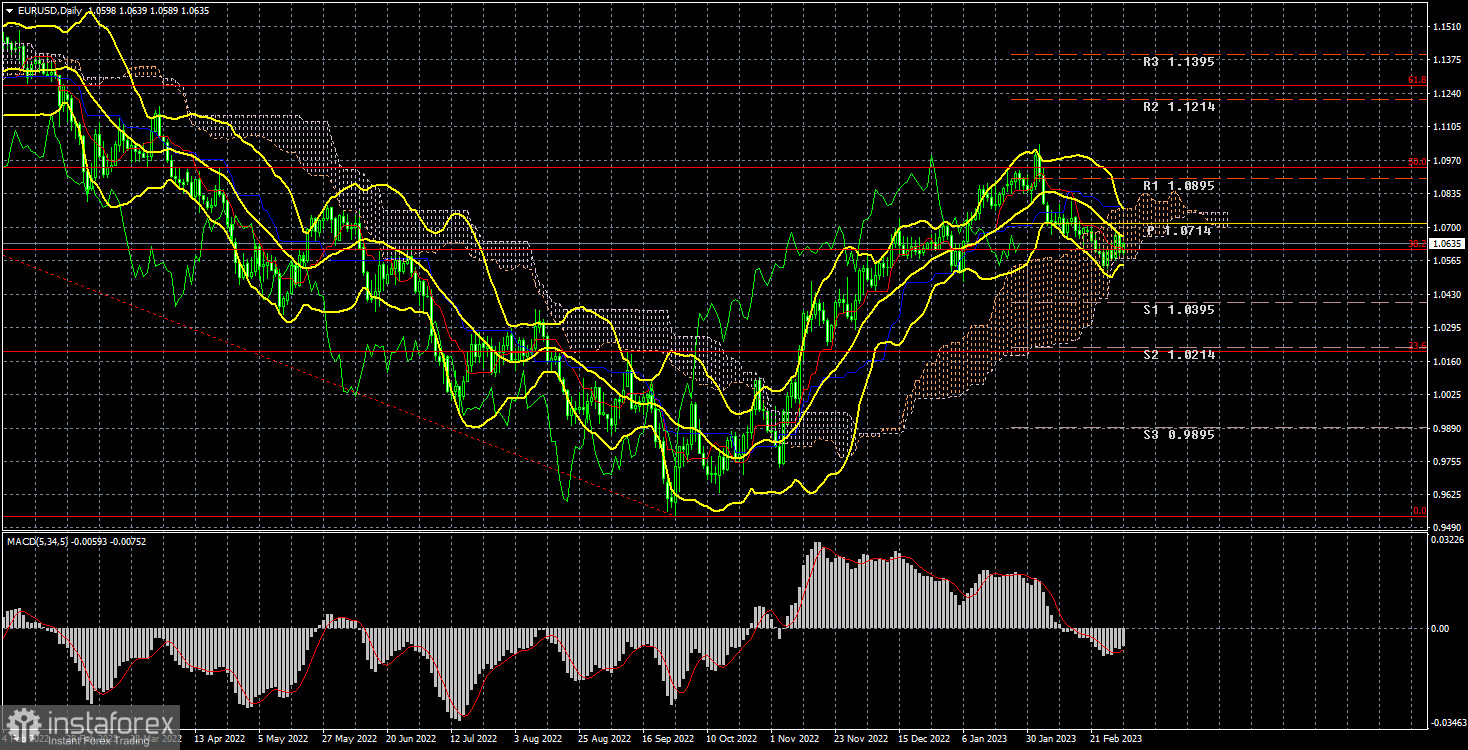
Task: Select the R2 1.1214 resistance label
Action: pyautogui.click(x=1180, y=107)
